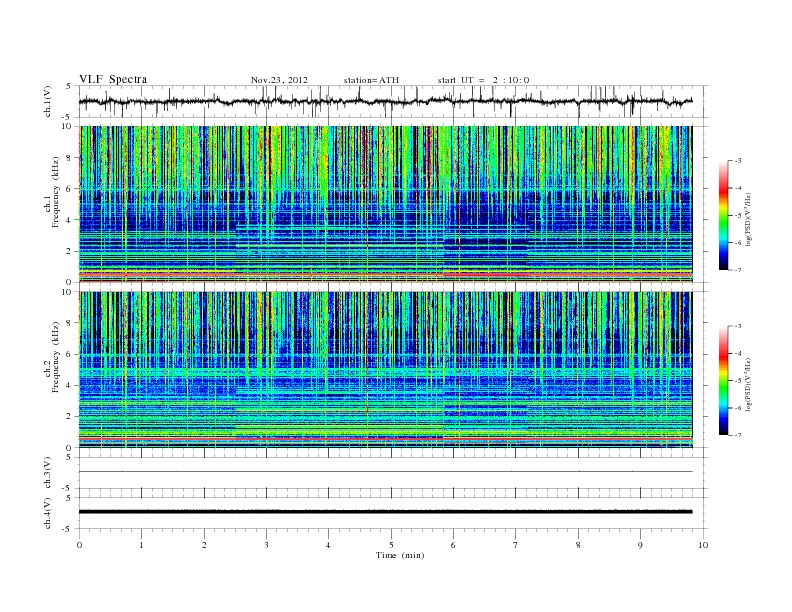Click the ch.1 color bar 'log(PSD)' label

748,219
